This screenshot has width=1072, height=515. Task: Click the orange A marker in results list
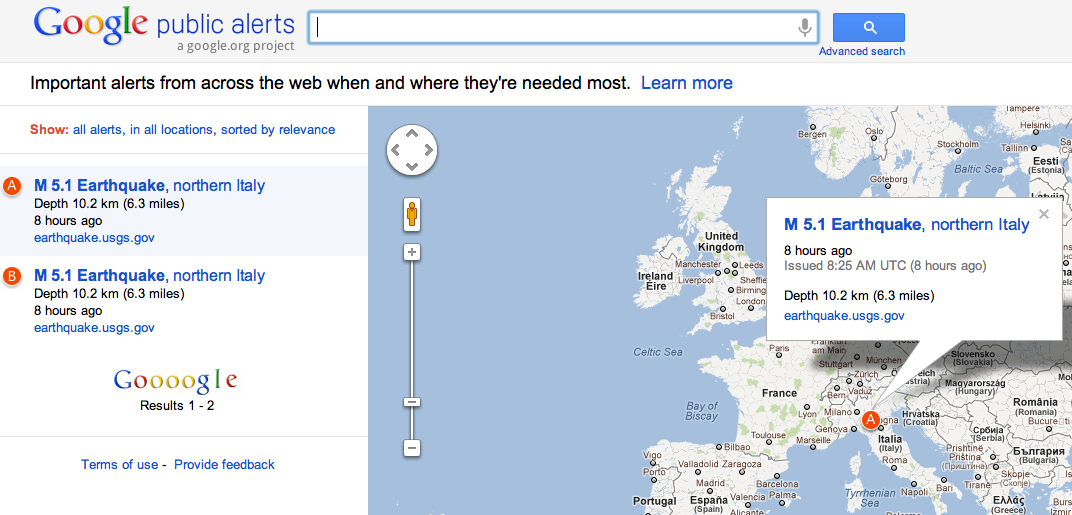click(x=12, y=186)
